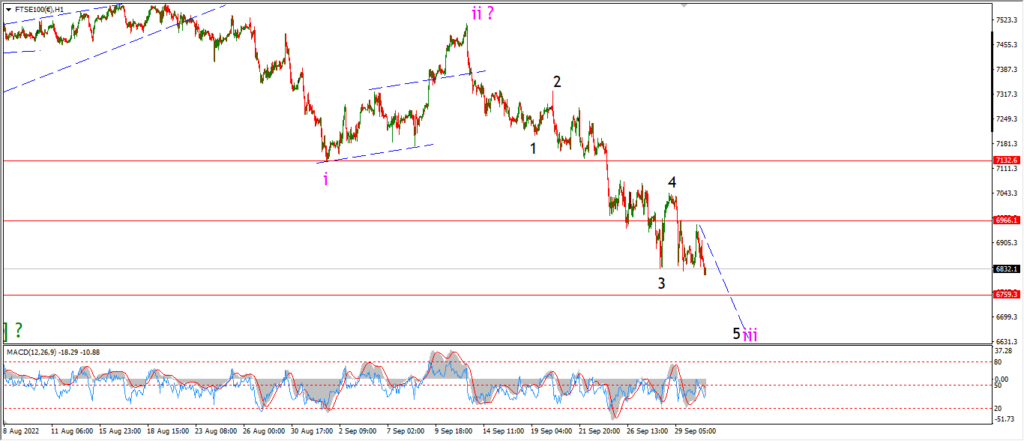Screen dimensions: 1024x441
Task: Click the 7523.3 value on price scale
Action: coord(1006,20)
